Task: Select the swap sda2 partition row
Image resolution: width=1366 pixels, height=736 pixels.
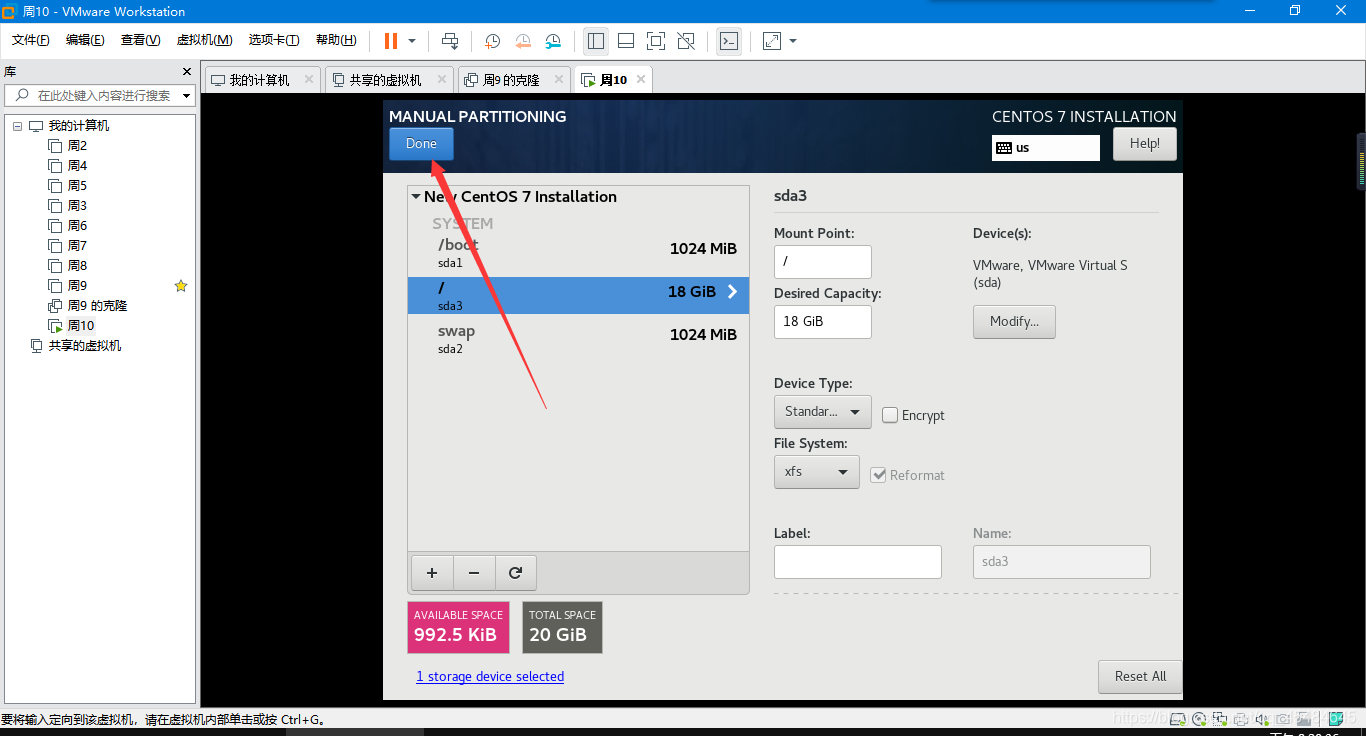Action: pyautogui.click(x=578, y=339)
